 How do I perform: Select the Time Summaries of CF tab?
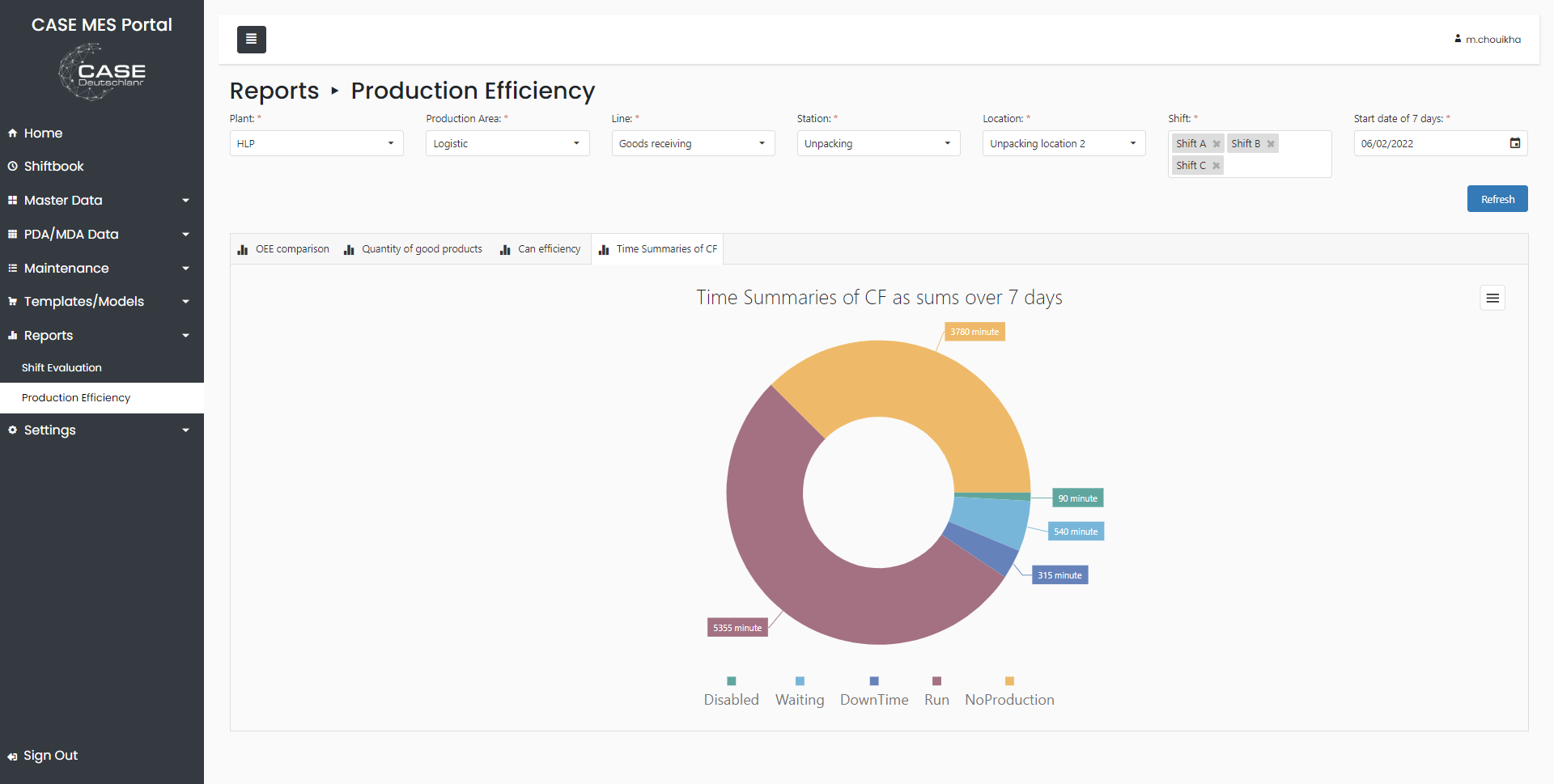(657, 249)
